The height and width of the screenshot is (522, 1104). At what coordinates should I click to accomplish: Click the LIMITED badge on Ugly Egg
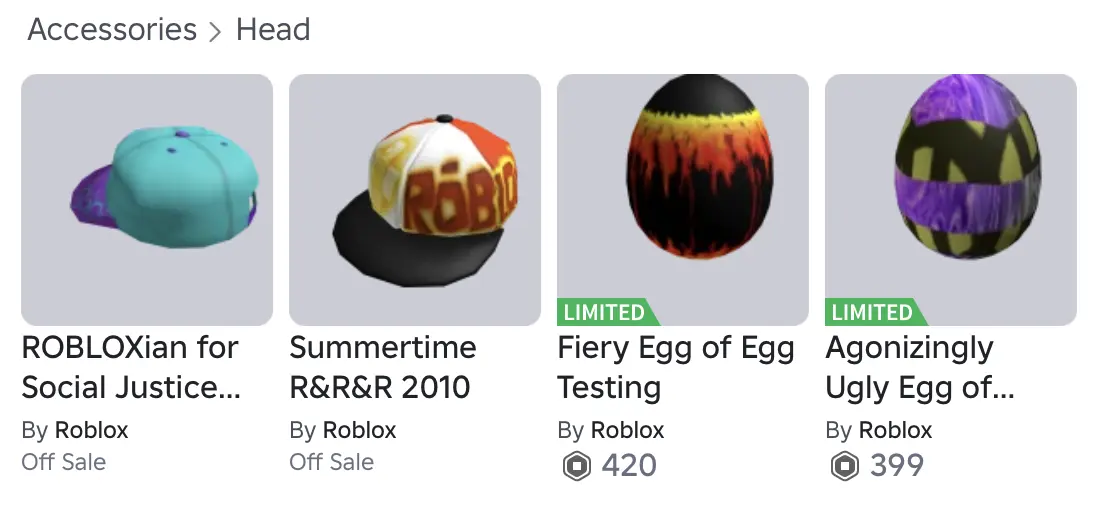pyautogui.click(x=873, y=312)
